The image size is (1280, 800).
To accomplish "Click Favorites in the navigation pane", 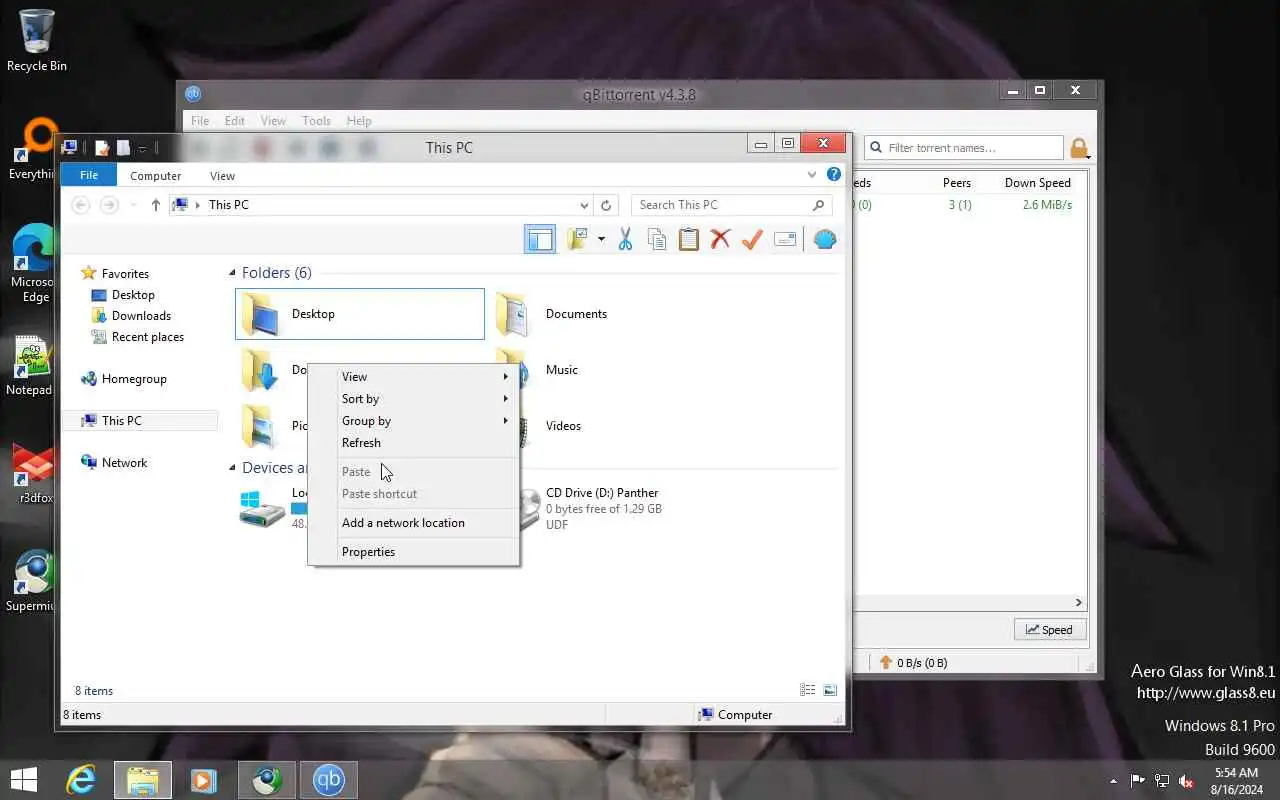I will [125, 274].
